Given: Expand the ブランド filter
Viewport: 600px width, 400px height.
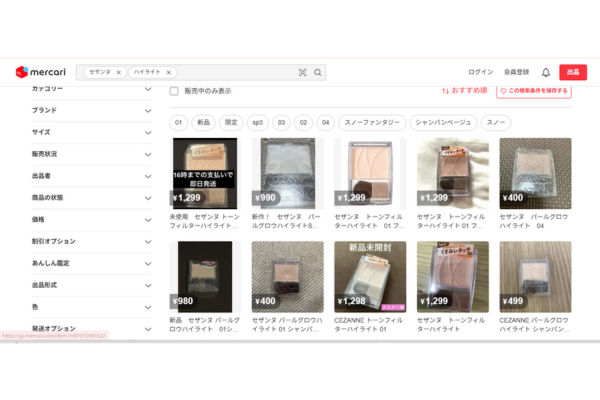Looking at the screenshot, I should (x=147, y=110).
